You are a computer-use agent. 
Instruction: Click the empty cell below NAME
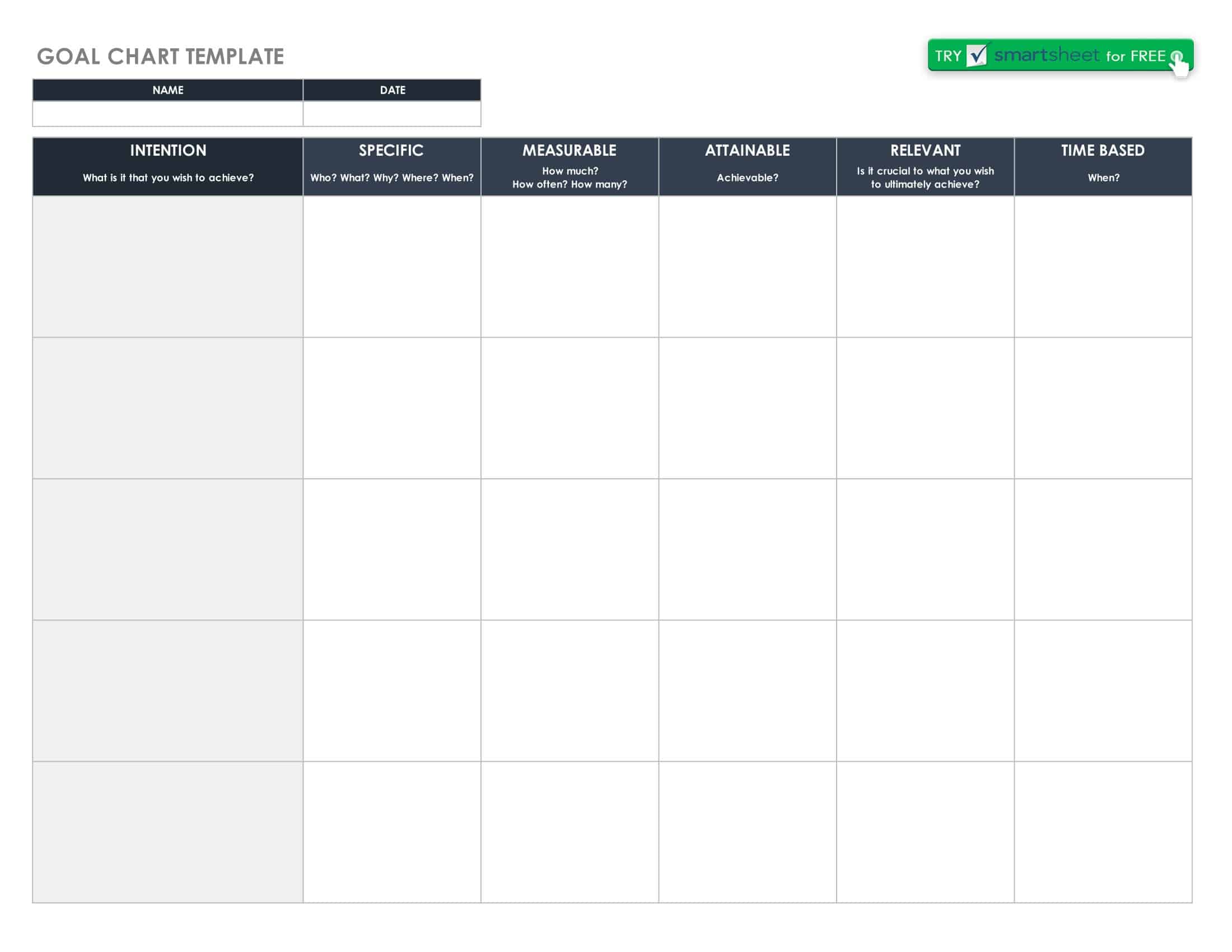point(167,114)
